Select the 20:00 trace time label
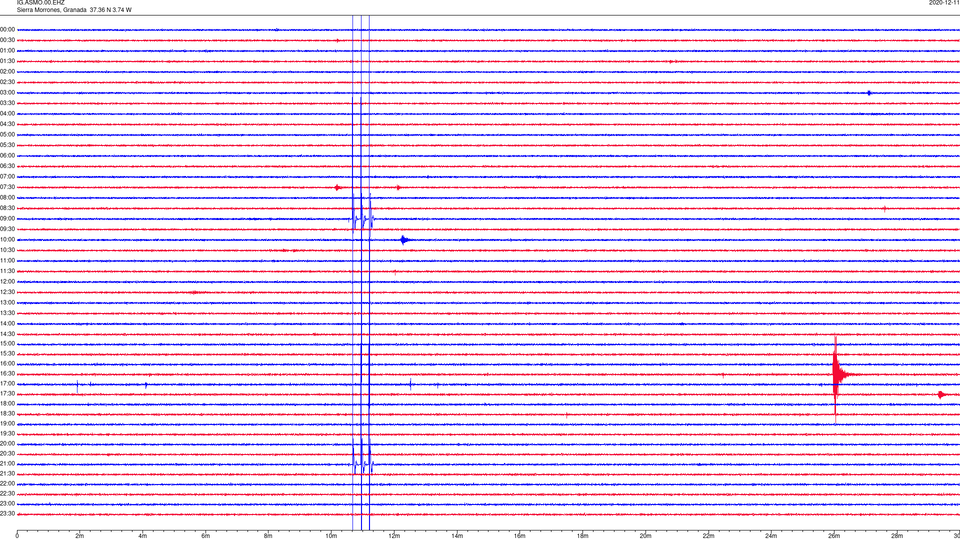Image resolution: width=960 pixels, height=540 pixels. tap(7, 444)
